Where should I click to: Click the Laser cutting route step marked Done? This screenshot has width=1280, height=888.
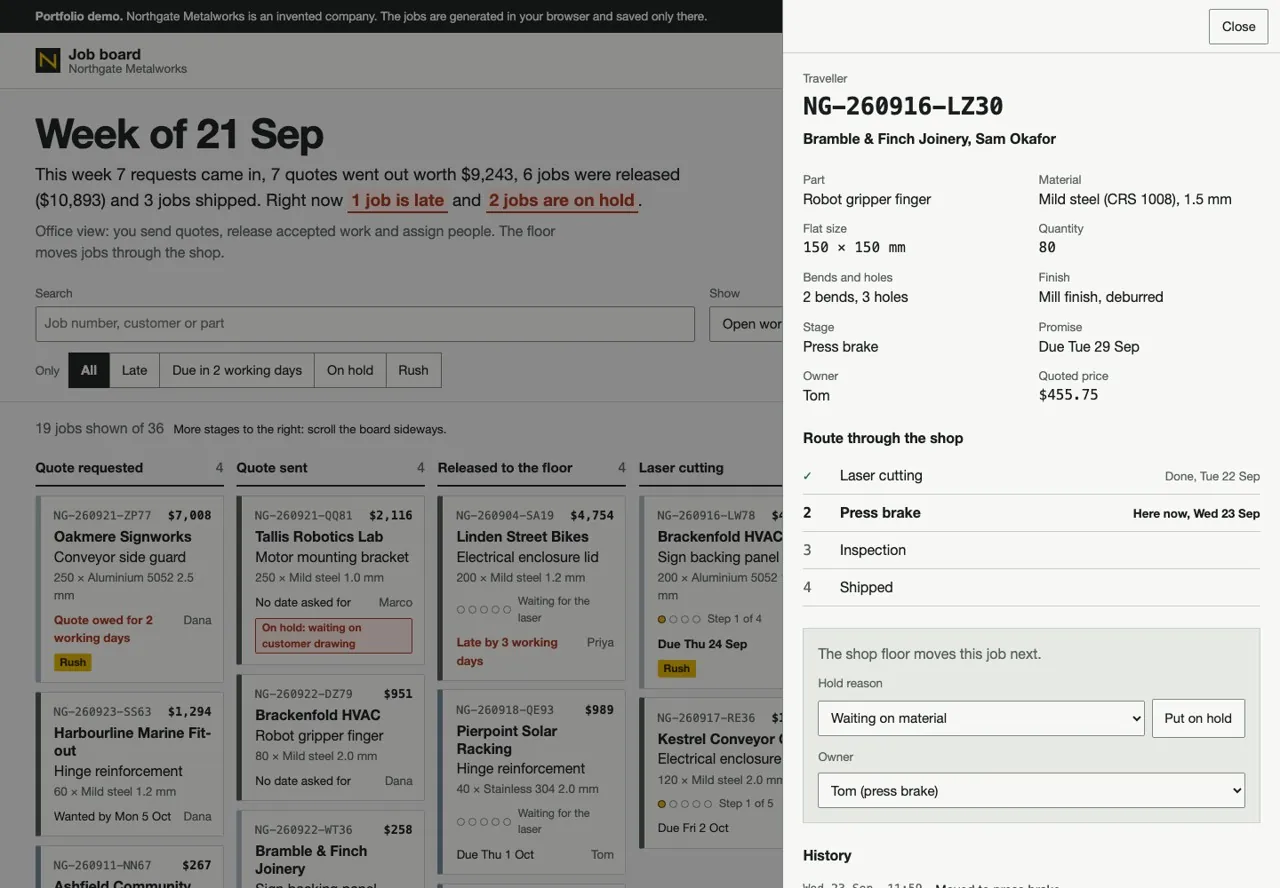tap(1031, 476)
